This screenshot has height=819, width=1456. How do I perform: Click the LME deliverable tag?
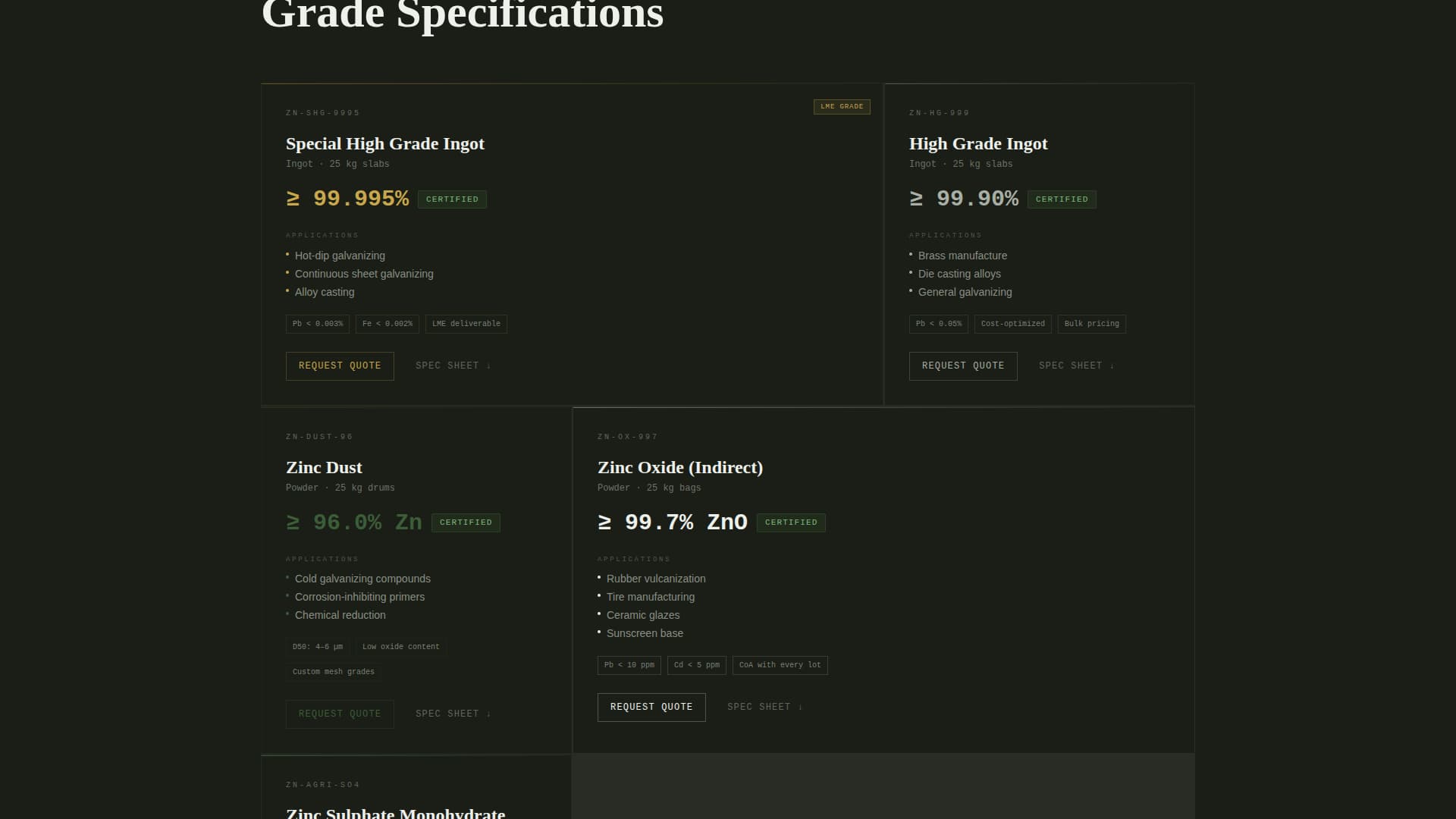pos(466,324)
